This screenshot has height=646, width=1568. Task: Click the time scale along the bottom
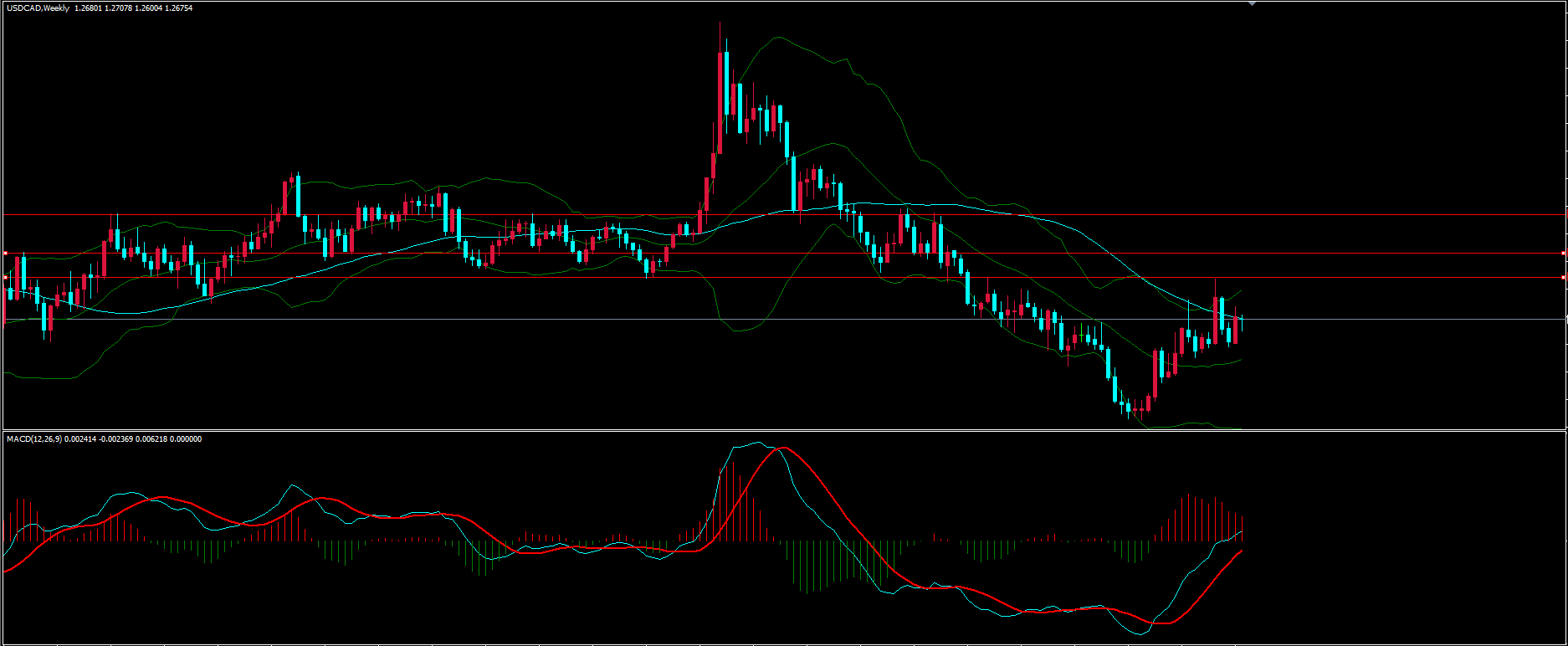point(753,644)
